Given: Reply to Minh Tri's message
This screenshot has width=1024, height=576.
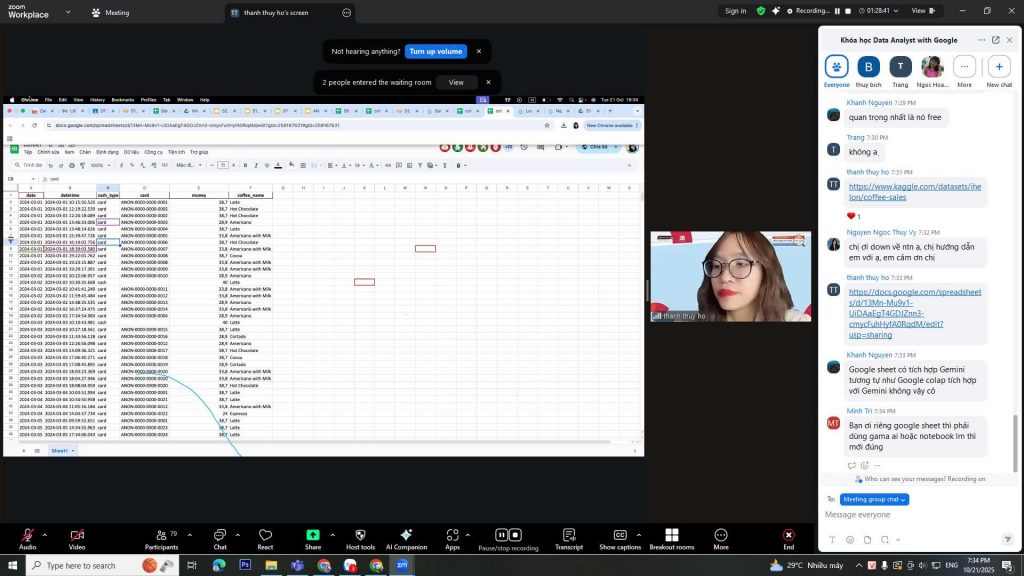Looking at the screenshot, I should click(852, 466).
